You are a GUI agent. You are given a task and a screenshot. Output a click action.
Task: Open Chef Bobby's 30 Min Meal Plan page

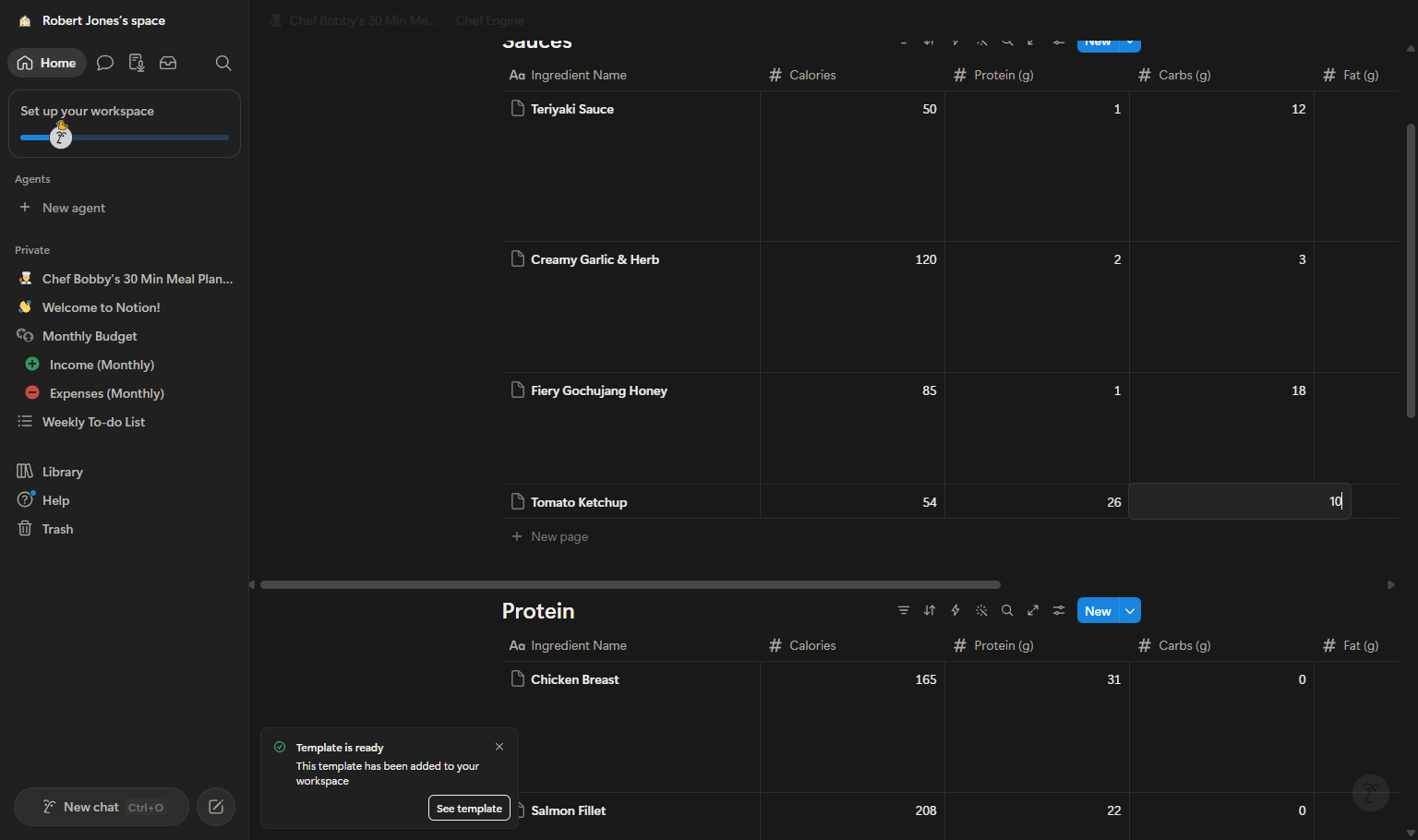click(125, 279)
